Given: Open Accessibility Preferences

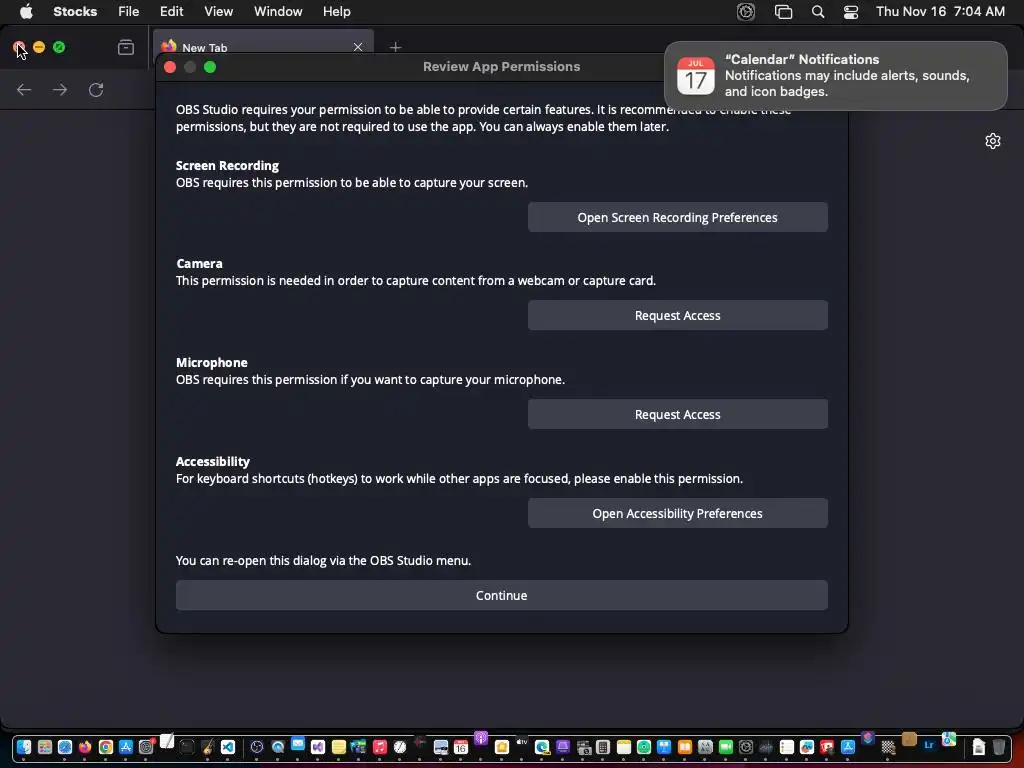Looking at the screenshot, I should [677, 514].
